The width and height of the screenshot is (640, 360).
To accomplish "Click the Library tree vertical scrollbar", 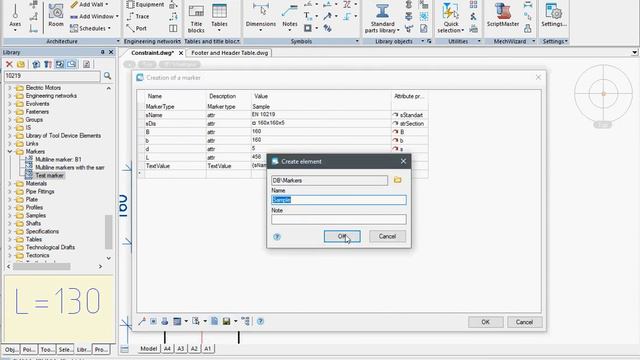I will click(109, 231).
